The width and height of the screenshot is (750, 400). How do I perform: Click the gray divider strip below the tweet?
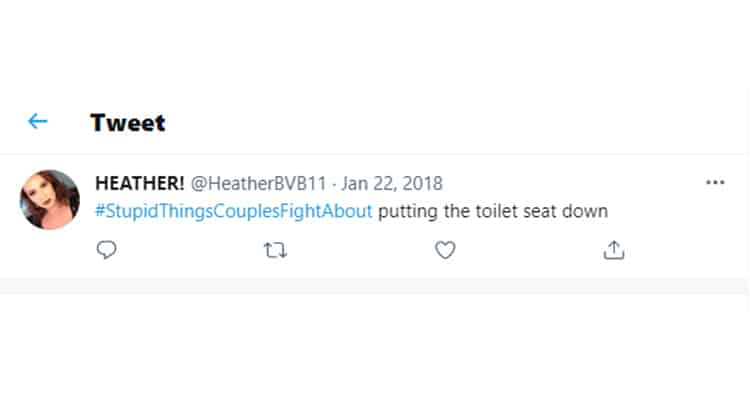(375, 286)
